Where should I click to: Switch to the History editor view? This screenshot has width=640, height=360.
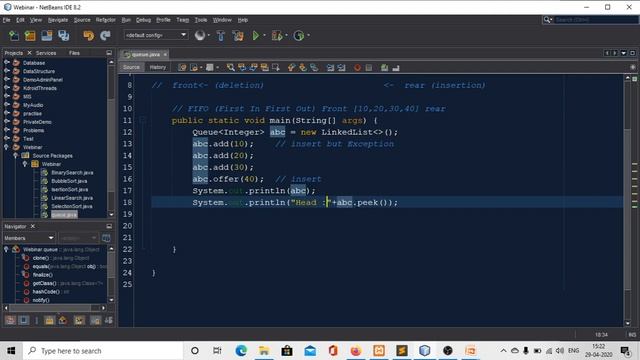tap(158, 67)
